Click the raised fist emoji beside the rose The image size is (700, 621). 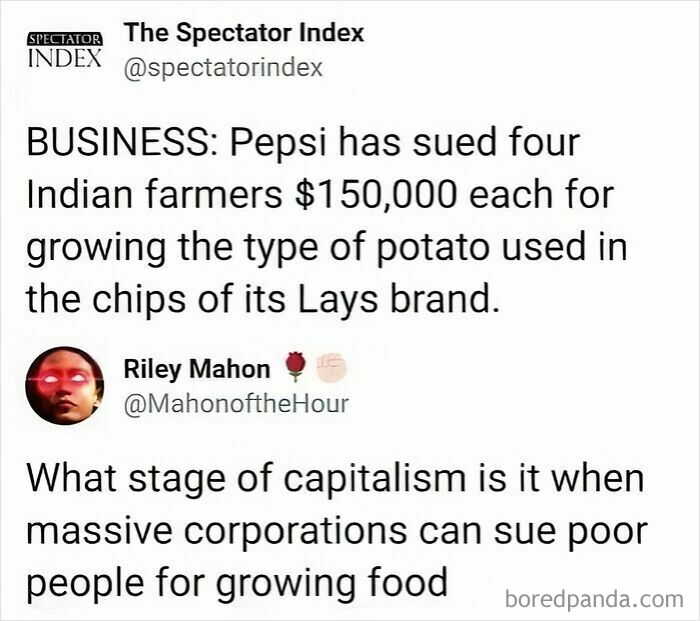[331, 368]
